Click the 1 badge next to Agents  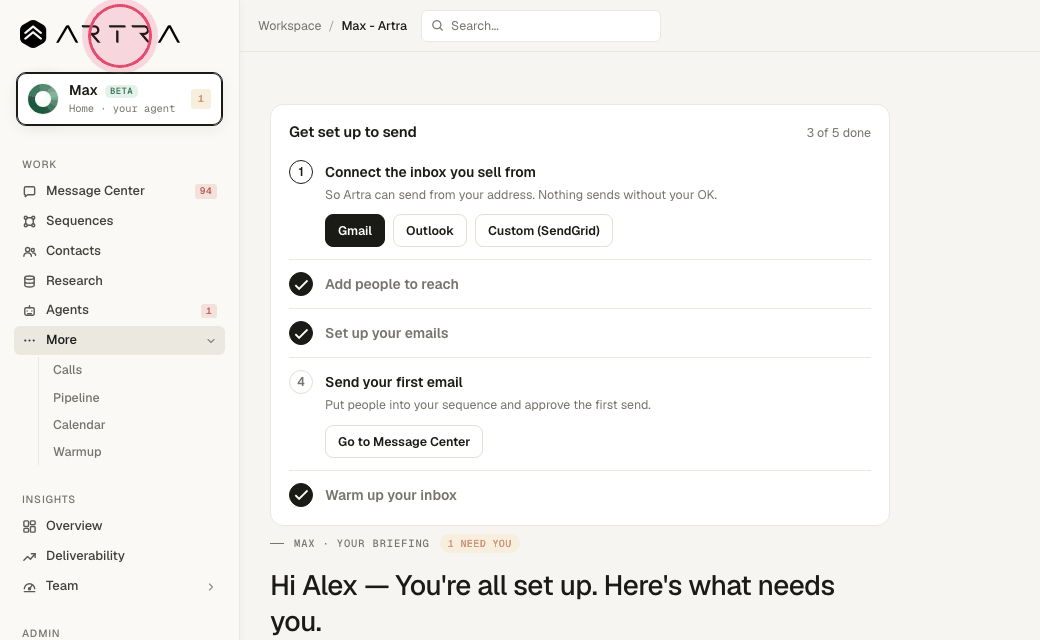(x=208, y=310)
